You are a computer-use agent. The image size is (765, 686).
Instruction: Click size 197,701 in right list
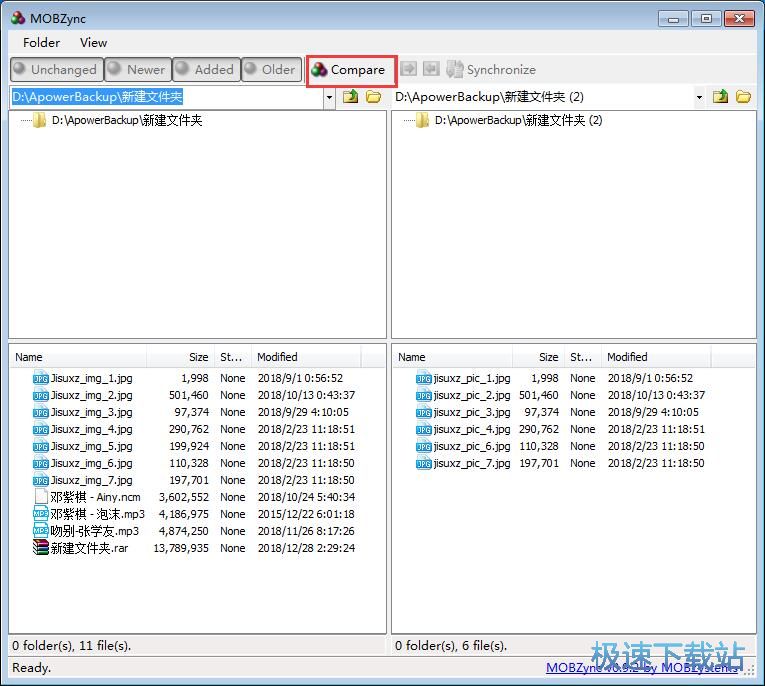coord(539,464)
